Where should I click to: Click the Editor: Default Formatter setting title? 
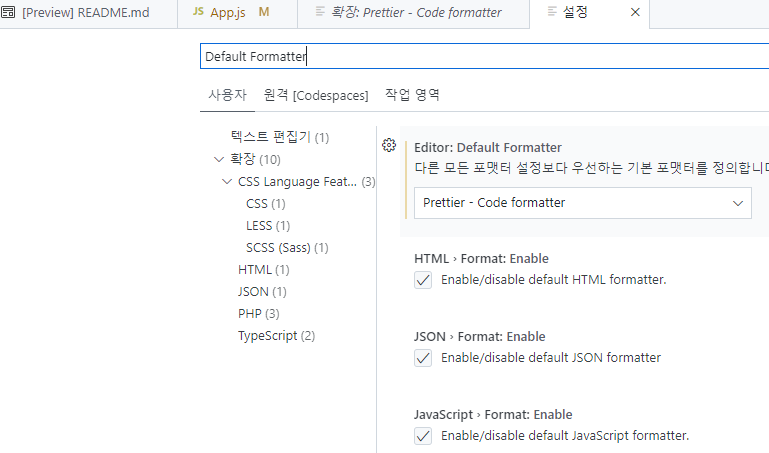point(487,148)
